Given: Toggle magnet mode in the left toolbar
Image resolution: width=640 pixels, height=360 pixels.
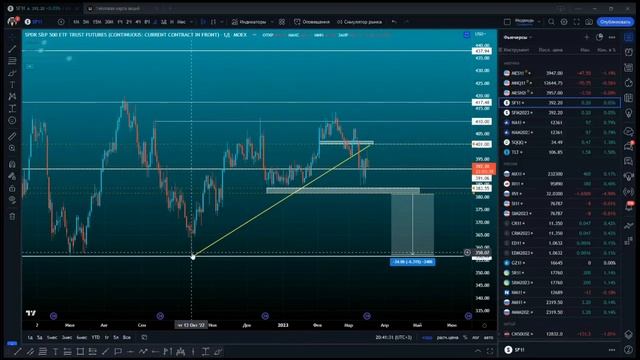Looking at the screenshot, I should [12, 164].
